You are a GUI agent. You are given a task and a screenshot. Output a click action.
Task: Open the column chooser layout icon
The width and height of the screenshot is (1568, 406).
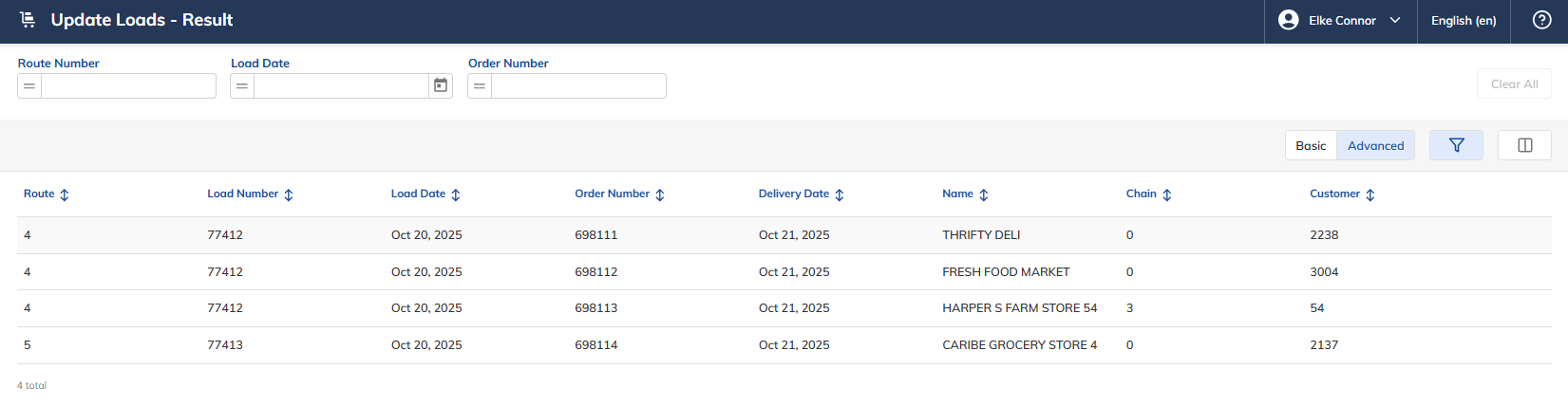click(x=1524, y=145)
